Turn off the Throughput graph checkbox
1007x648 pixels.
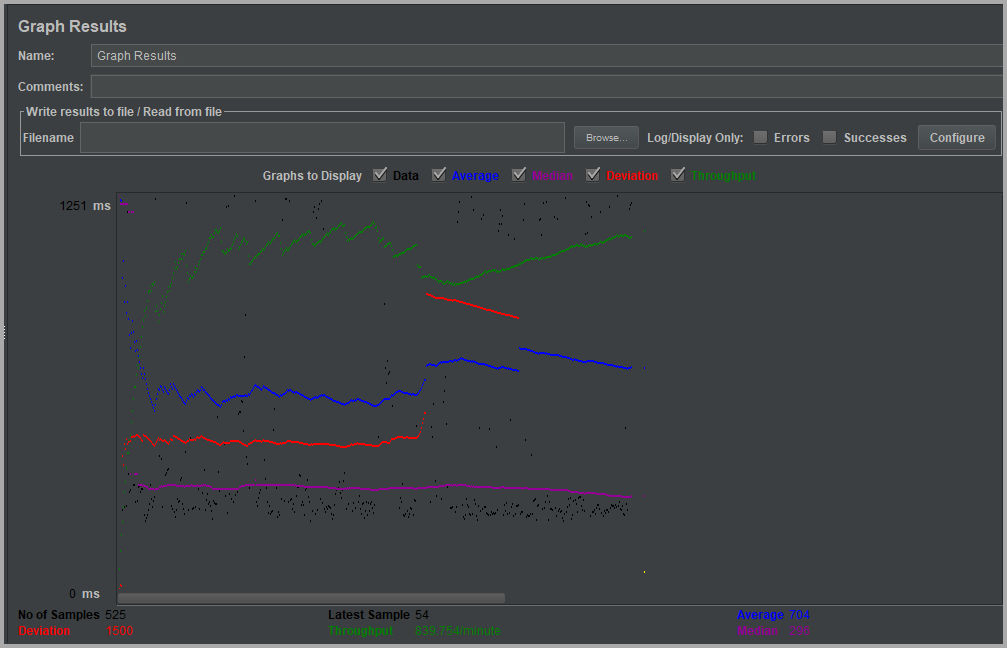(678, 175)
